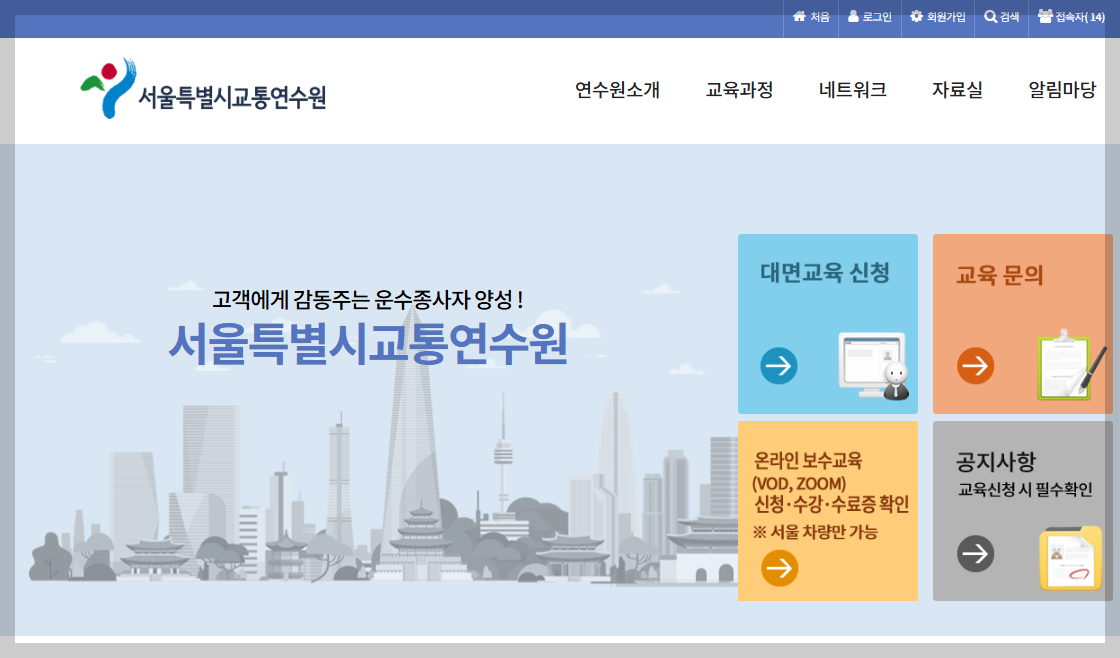1120x658 pixels.
Task: Click the yellow arrow in 온라인 보수교육 tile
Action: [779, 568]
